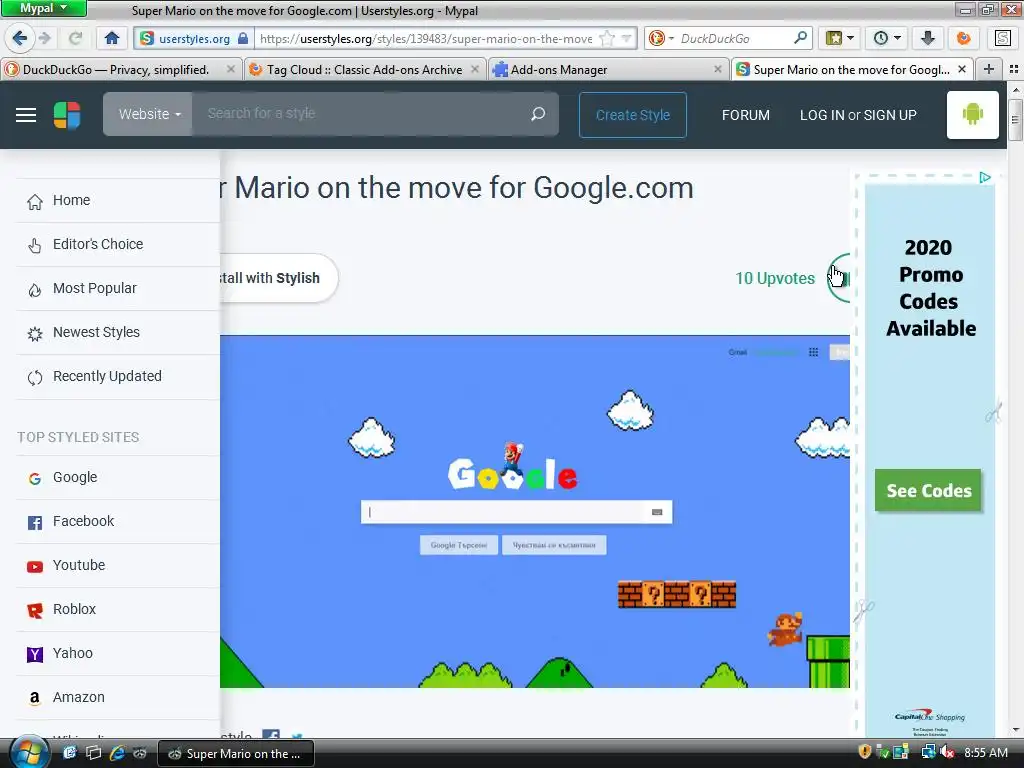Switch to the DuckDuckGo Privacy tab

coord(115,69)
